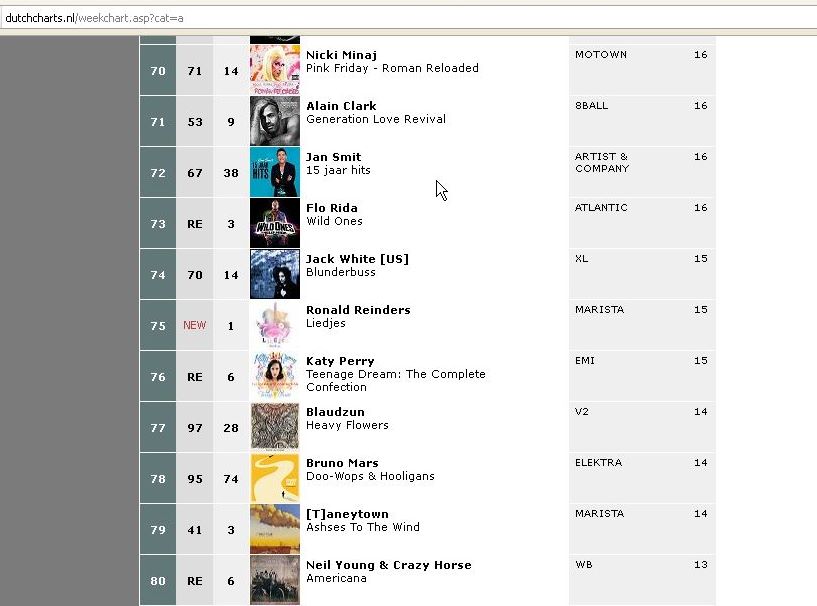Click Jan Smit 15 jaar hits cover

274,172
